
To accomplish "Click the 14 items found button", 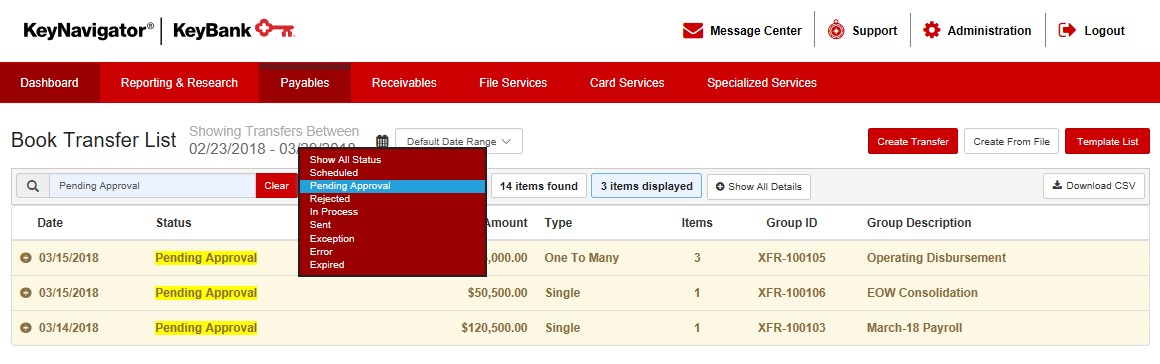I will [539, 186].
